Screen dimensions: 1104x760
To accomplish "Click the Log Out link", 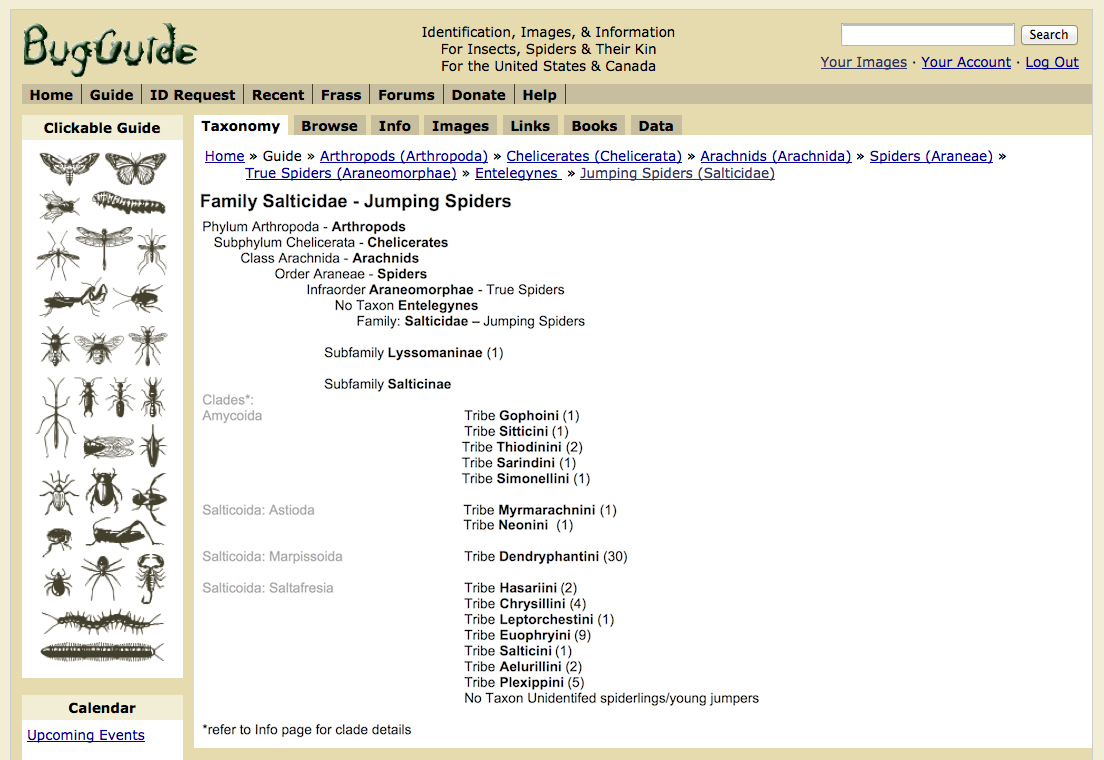I will (x=1052, y=62).
